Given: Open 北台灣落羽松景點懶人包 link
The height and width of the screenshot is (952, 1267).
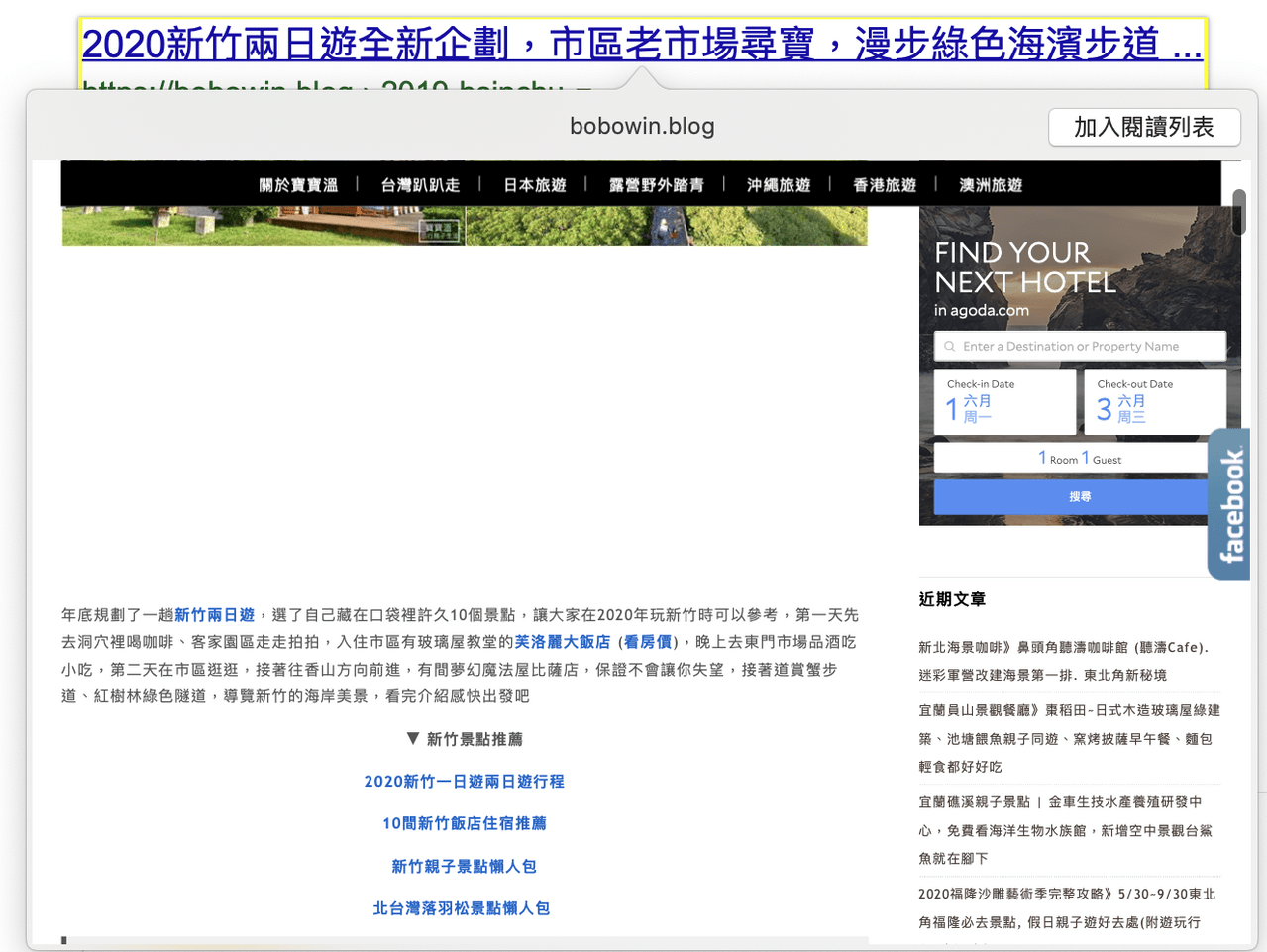Looking at the screenshot, I should (462, 908).
